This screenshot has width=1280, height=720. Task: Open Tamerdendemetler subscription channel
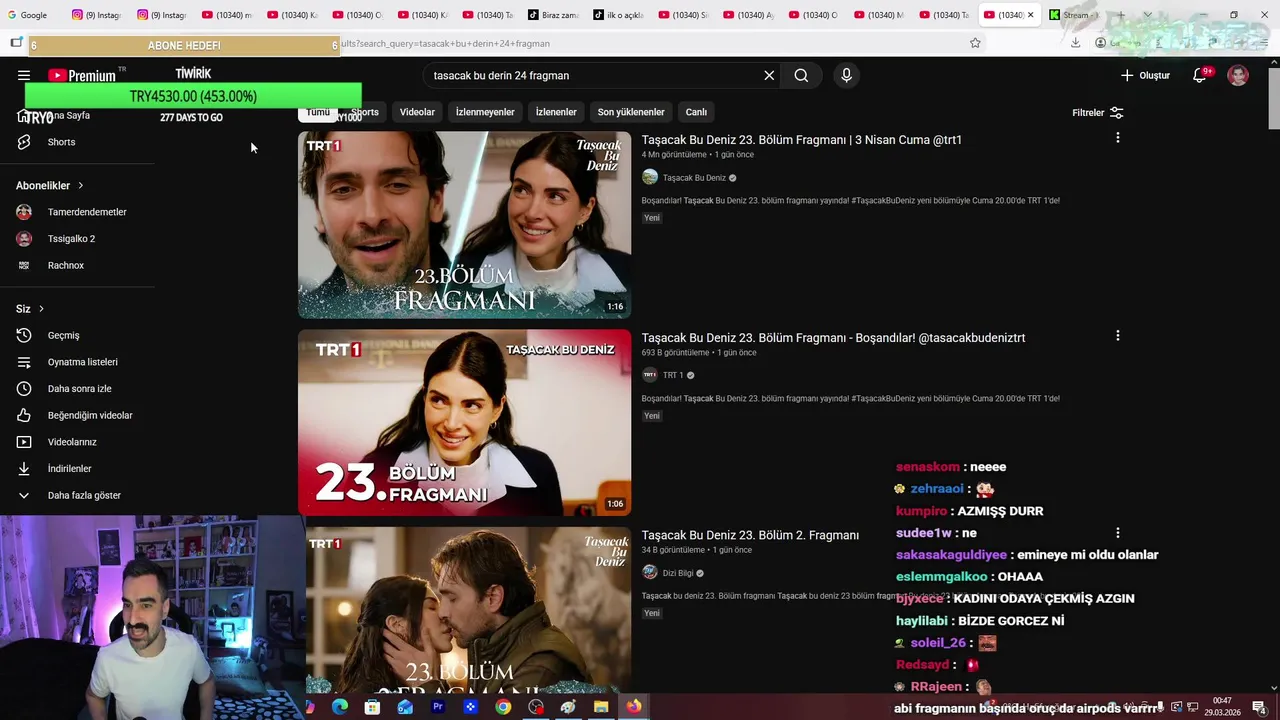(x=87, y=212)
